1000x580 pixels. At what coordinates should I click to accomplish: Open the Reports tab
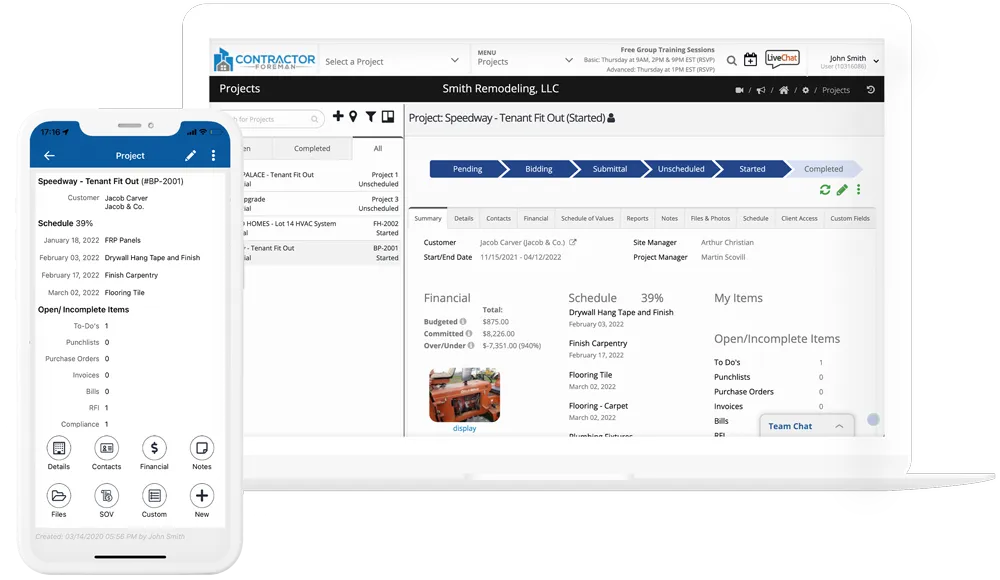637,218
